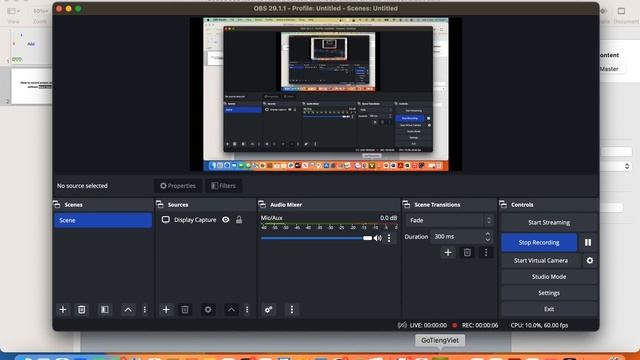Toggle Display Capture visibility eye
Image resolution: width=640 pixels, height=360 pixels.
226,220
